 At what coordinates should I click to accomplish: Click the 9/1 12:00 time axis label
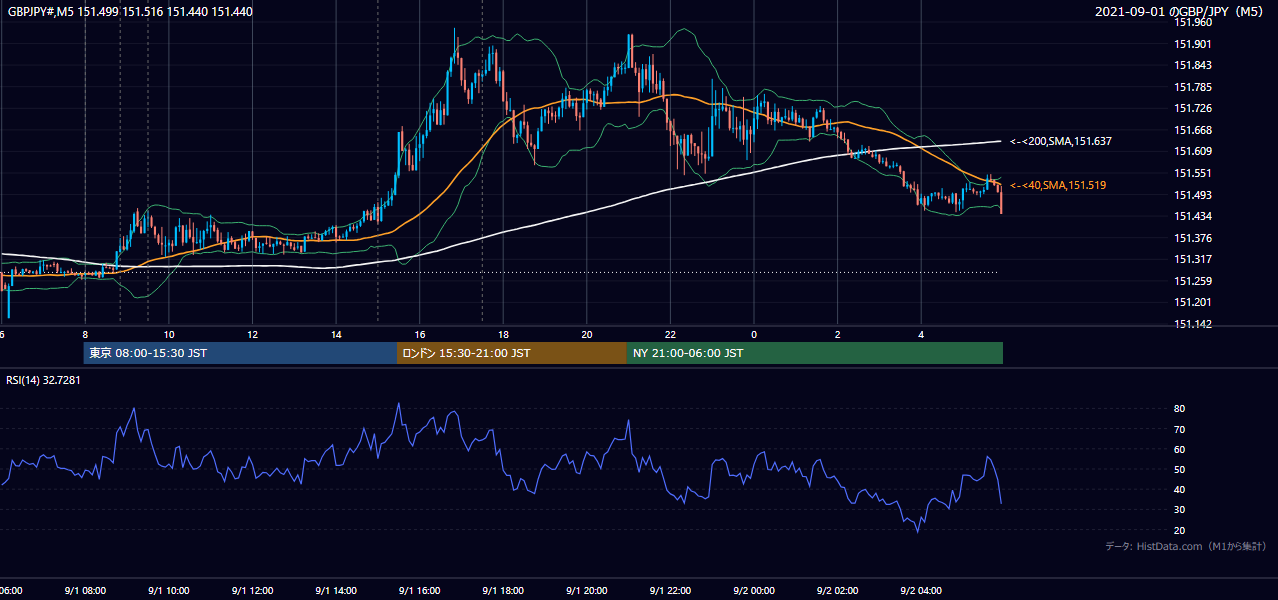pyautogui.click(x=252, y=591)
